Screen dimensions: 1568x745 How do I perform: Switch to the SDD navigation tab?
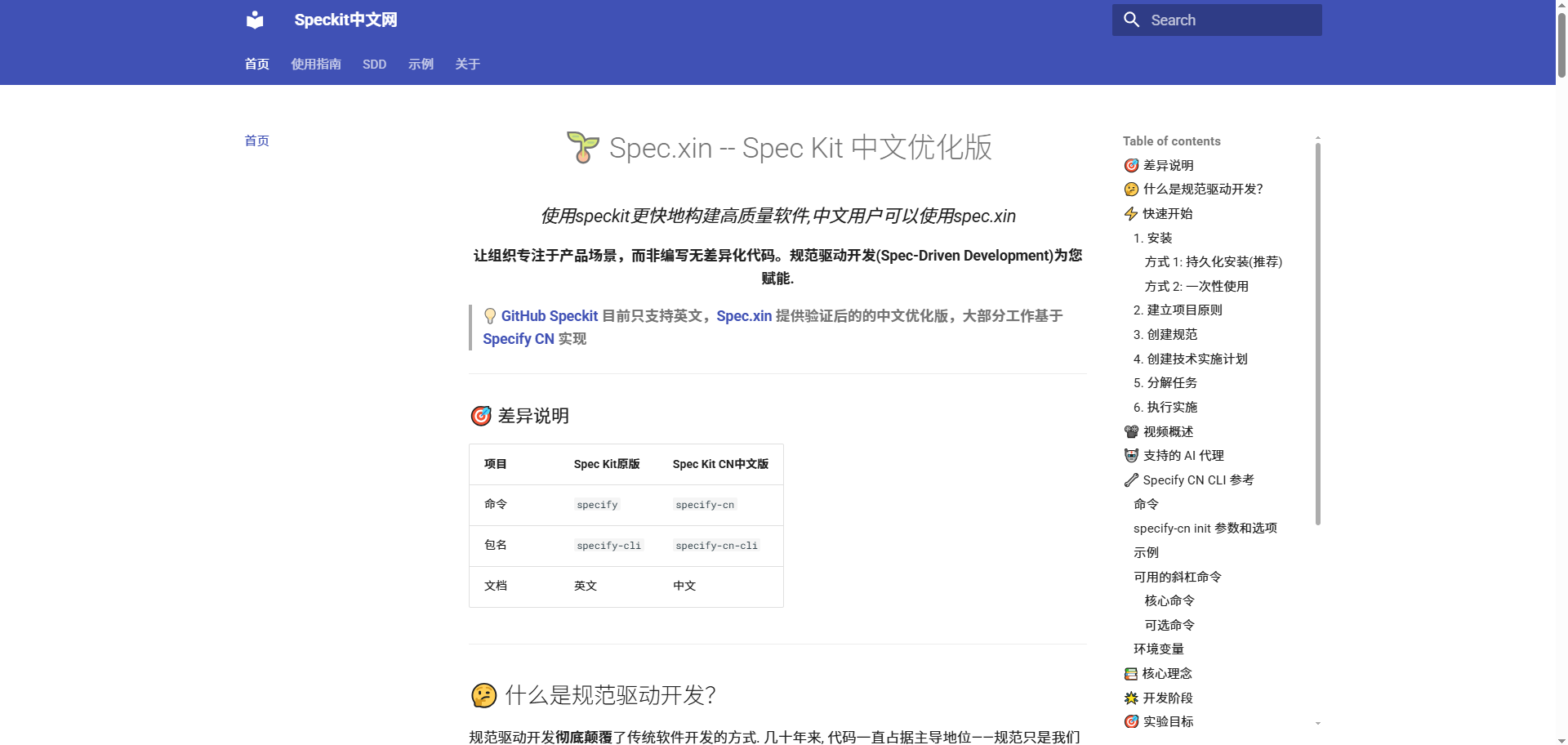pos(374,64)
